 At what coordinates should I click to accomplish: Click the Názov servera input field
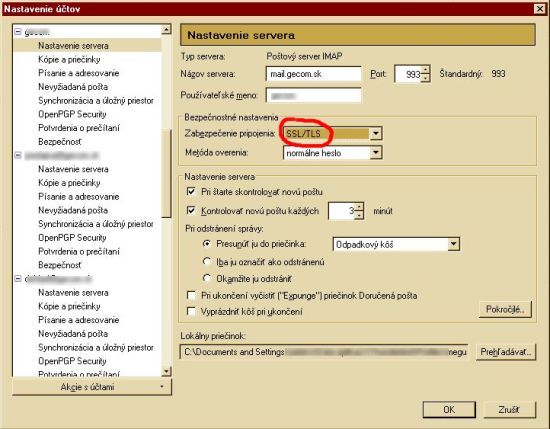(x=314, y=74)
